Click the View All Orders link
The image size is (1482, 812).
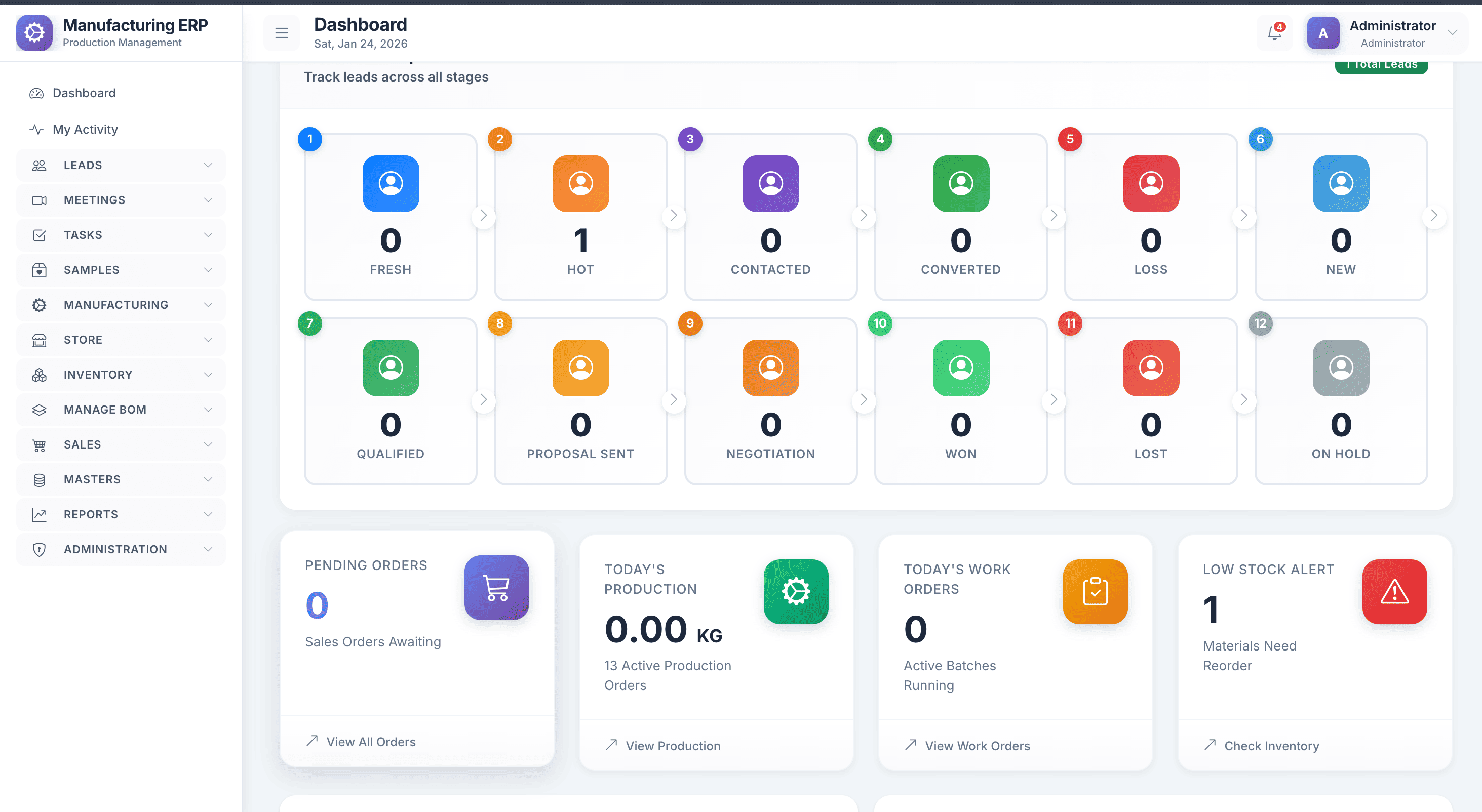371,742
